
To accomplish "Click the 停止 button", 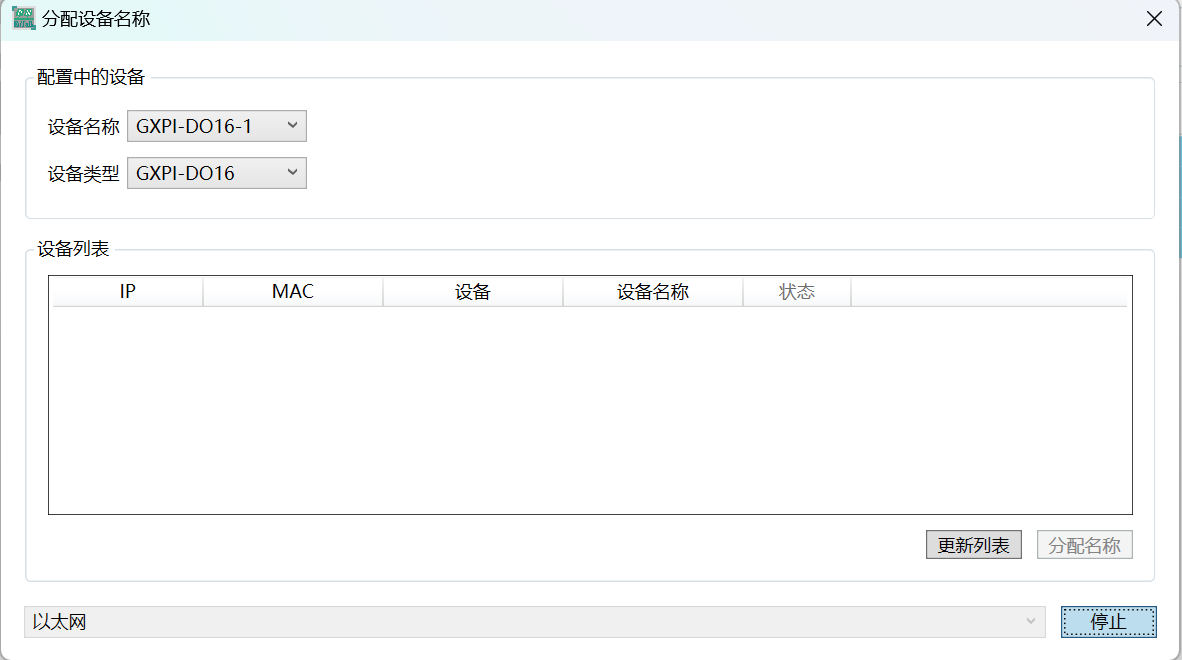I will point(1108,622).
